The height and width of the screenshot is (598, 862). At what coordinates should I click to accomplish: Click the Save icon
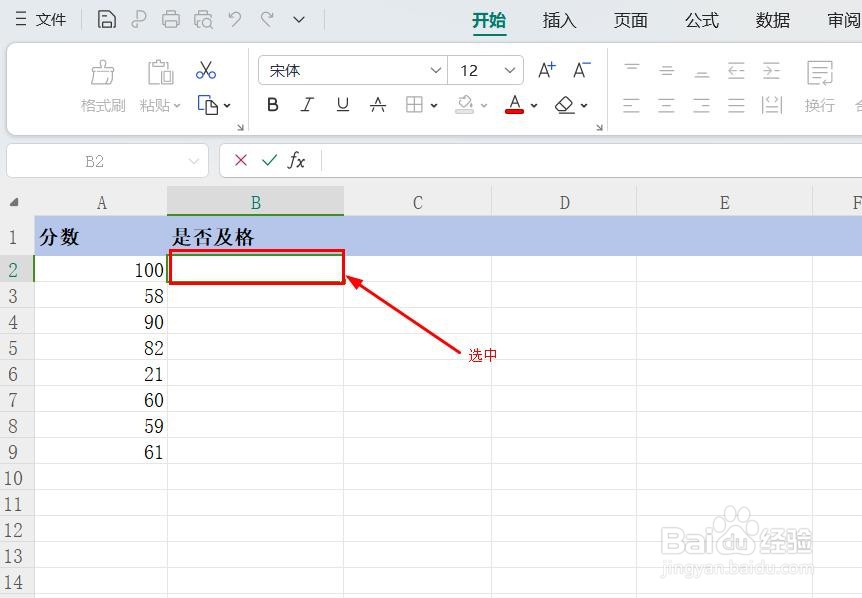[106, 18]
